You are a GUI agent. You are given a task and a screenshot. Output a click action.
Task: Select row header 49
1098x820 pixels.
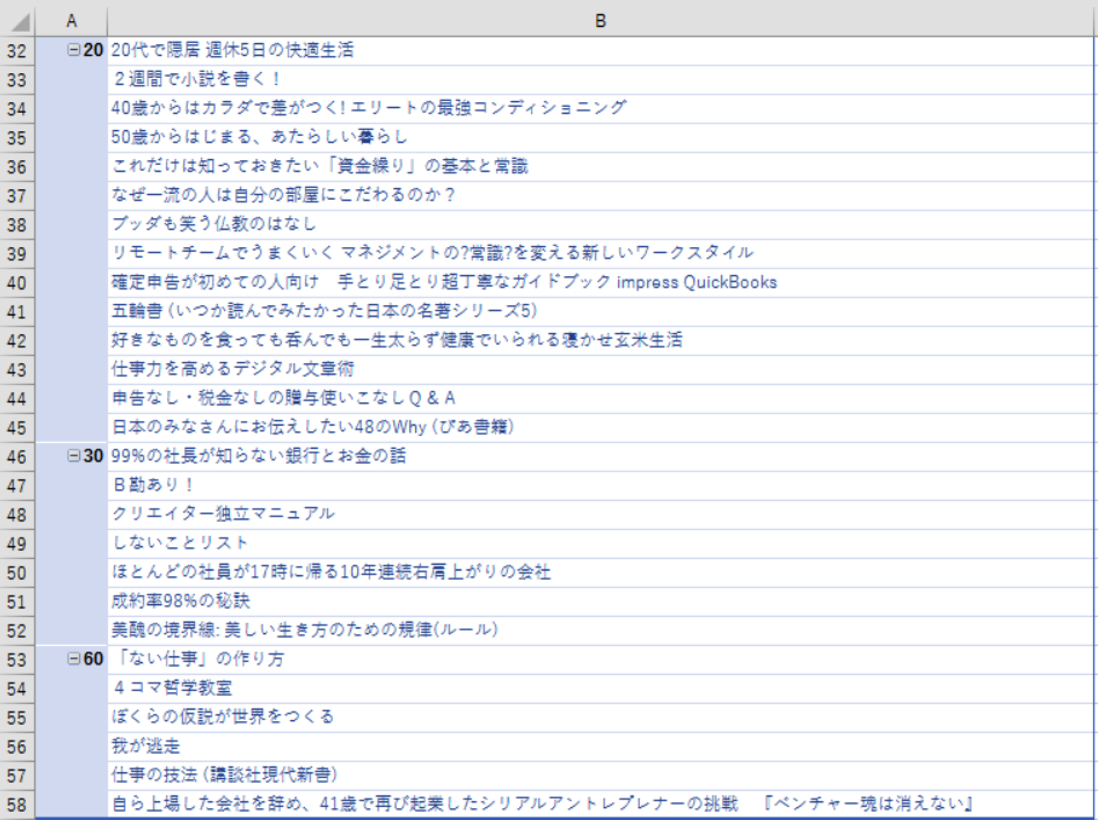pos(18,544)
